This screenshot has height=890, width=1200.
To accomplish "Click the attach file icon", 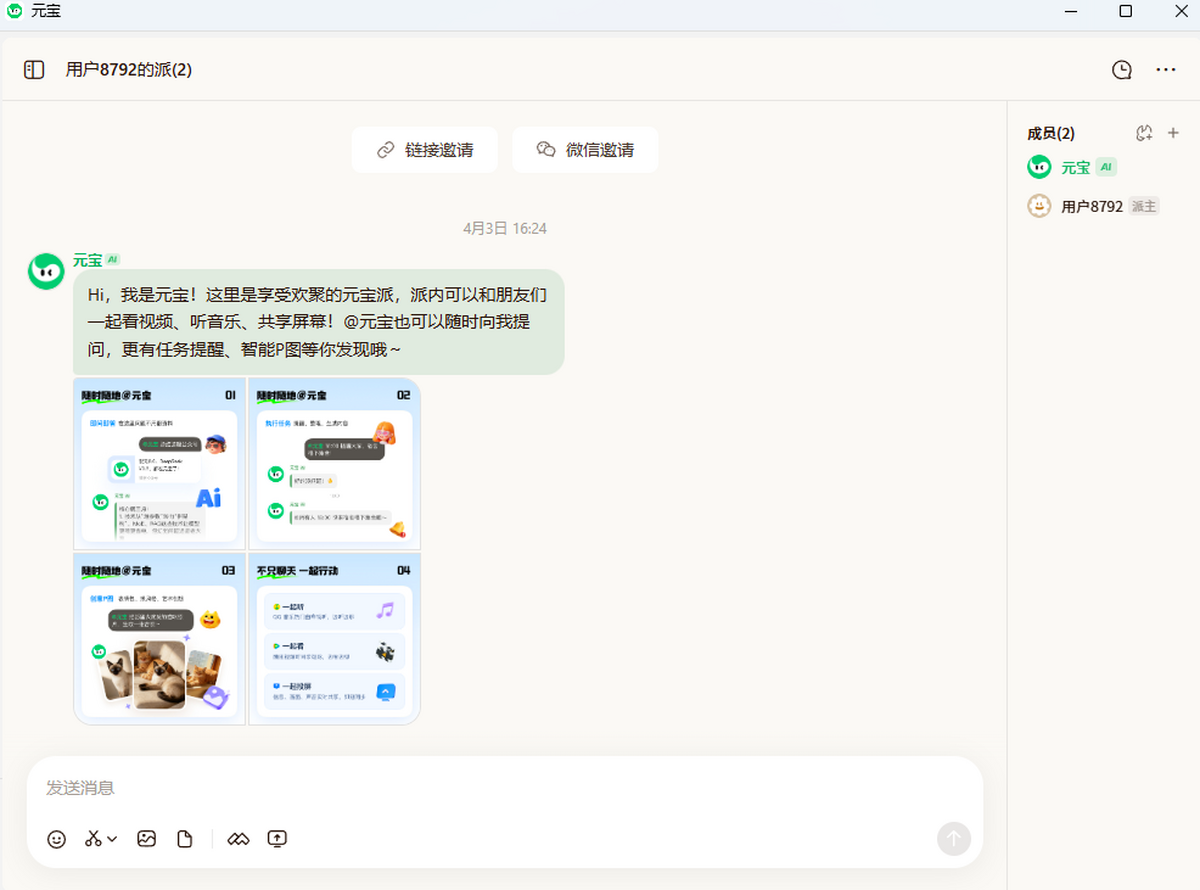I will [x=185, y=839].
